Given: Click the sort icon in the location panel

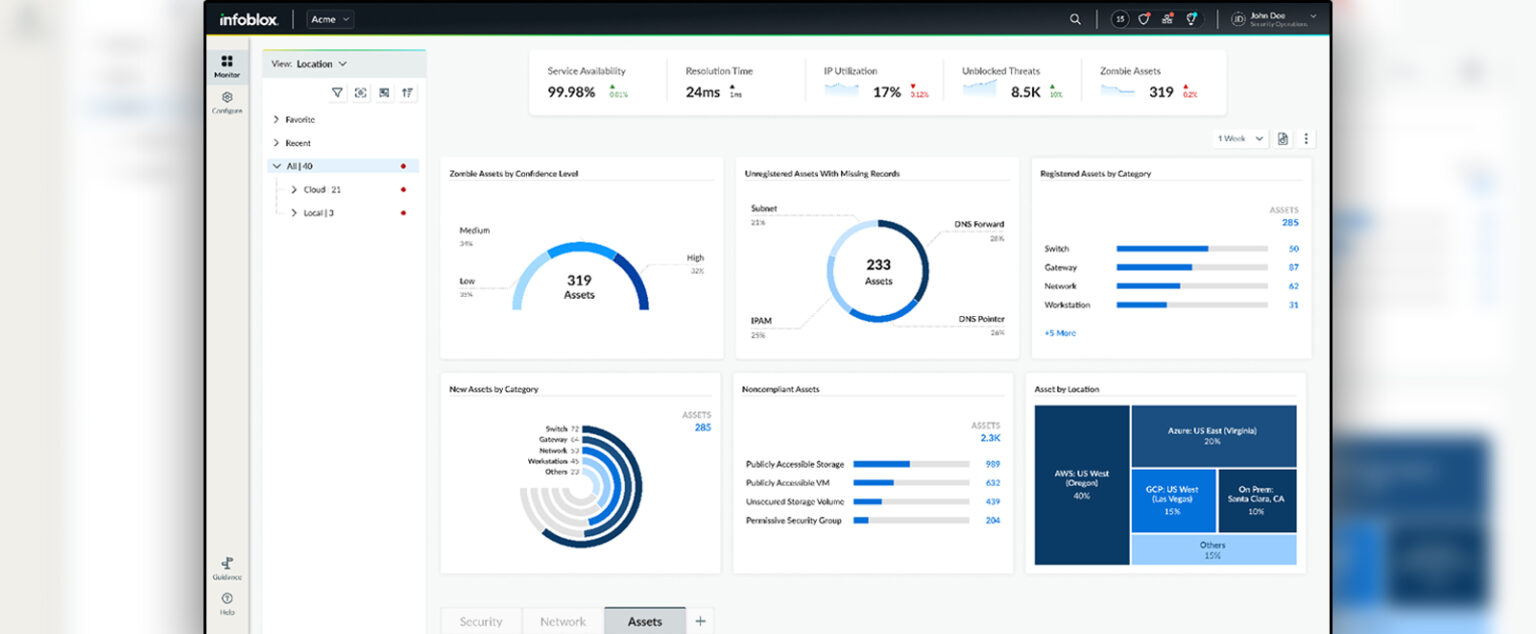Looking at the screenshot, I should tap(406, 92).
